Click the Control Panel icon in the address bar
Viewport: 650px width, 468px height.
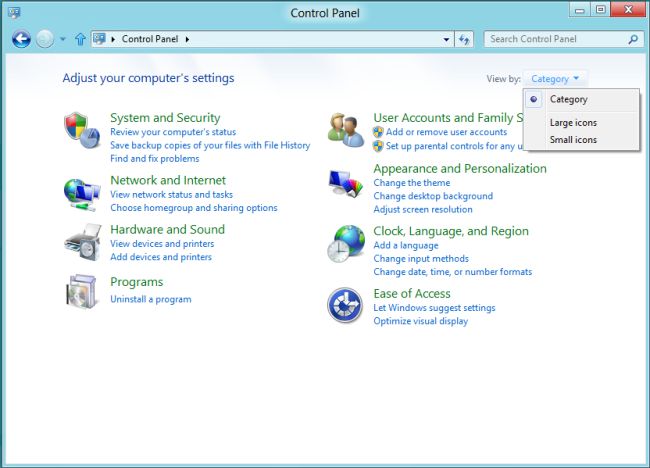tap(99, 39)
